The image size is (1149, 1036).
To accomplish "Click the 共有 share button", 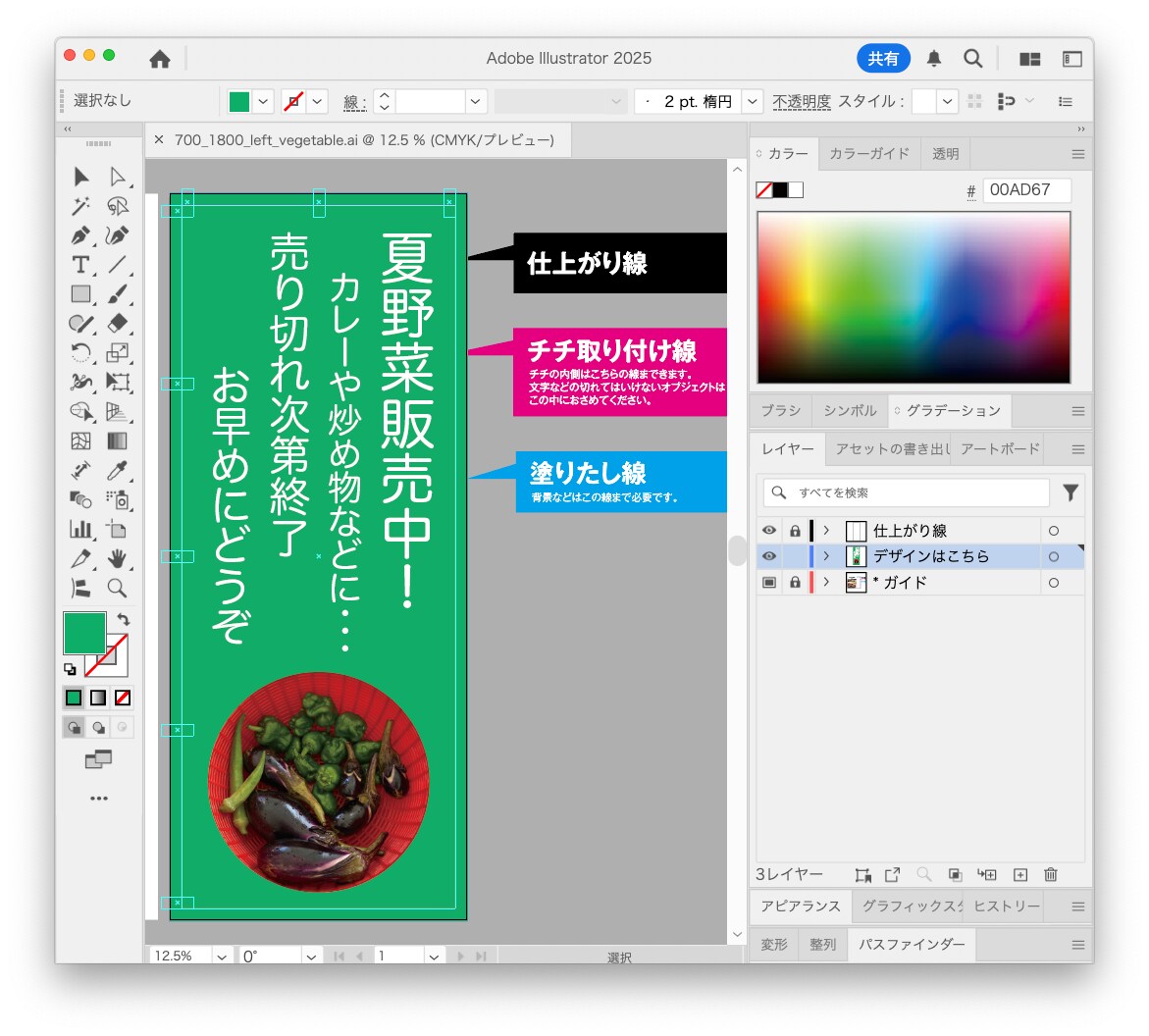I will (x=883, y=59).
